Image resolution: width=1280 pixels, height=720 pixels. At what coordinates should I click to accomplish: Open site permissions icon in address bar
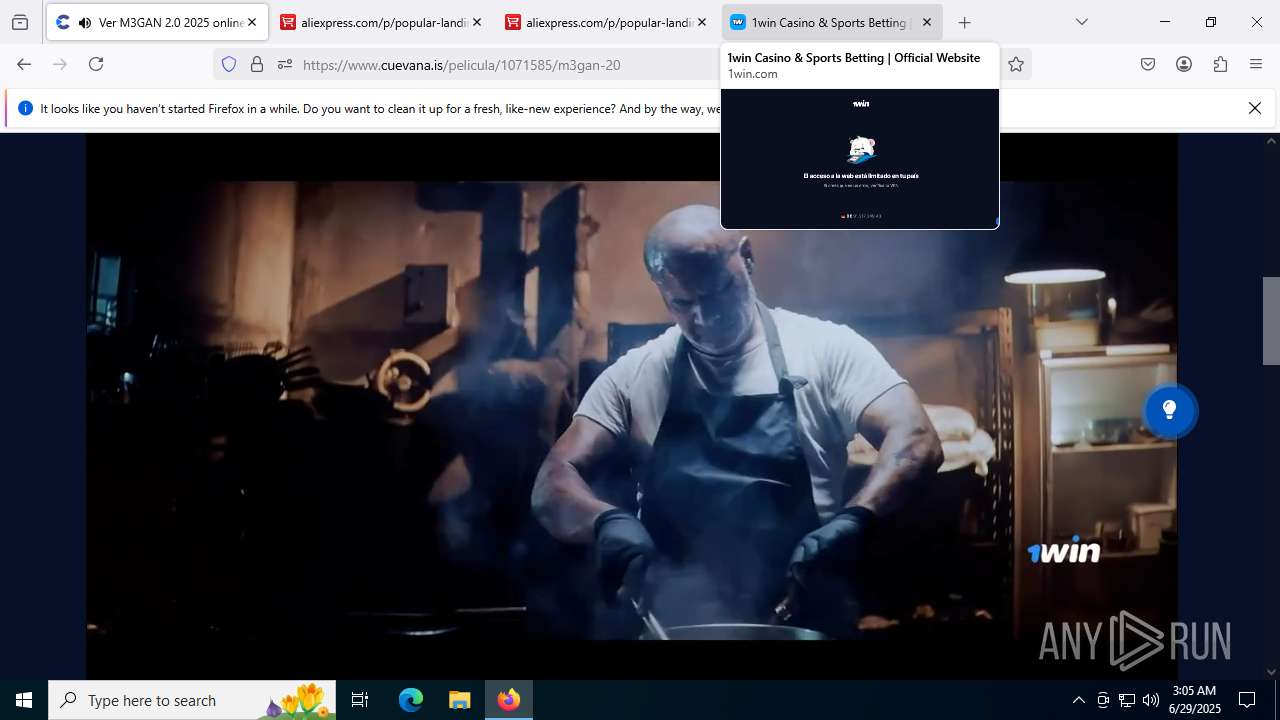click(285, 64)
